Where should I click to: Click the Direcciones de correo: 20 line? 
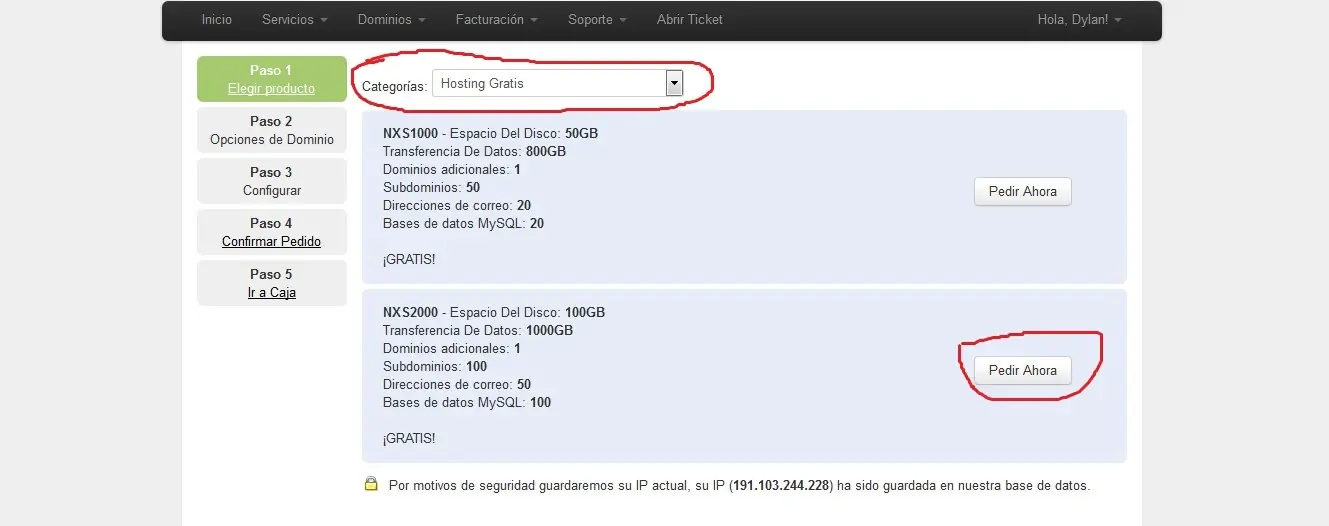(x=457, y=205)
